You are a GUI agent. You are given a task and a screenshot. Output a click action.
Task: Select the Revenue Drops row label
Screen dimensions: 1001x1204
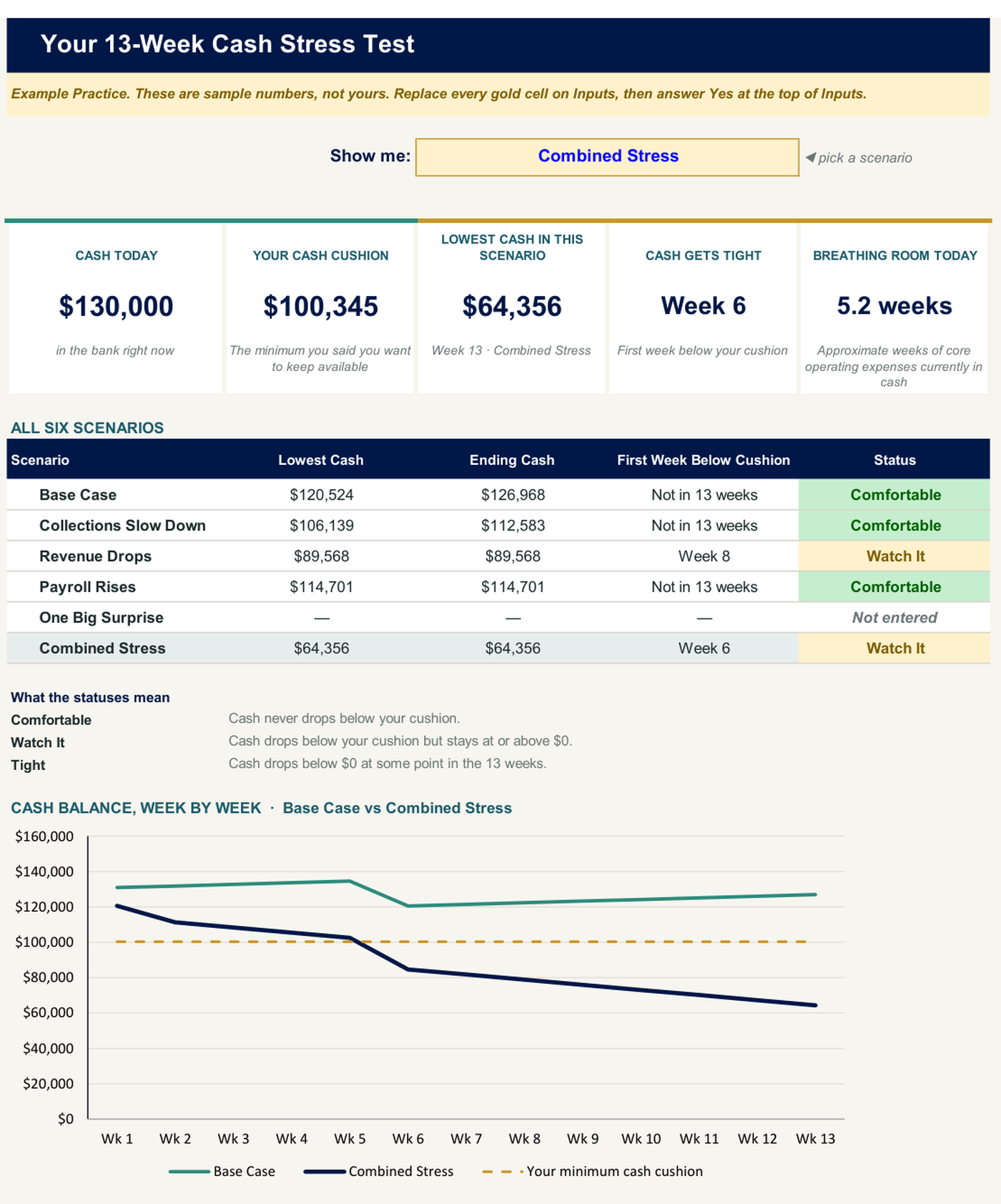(x=95, y=556)
